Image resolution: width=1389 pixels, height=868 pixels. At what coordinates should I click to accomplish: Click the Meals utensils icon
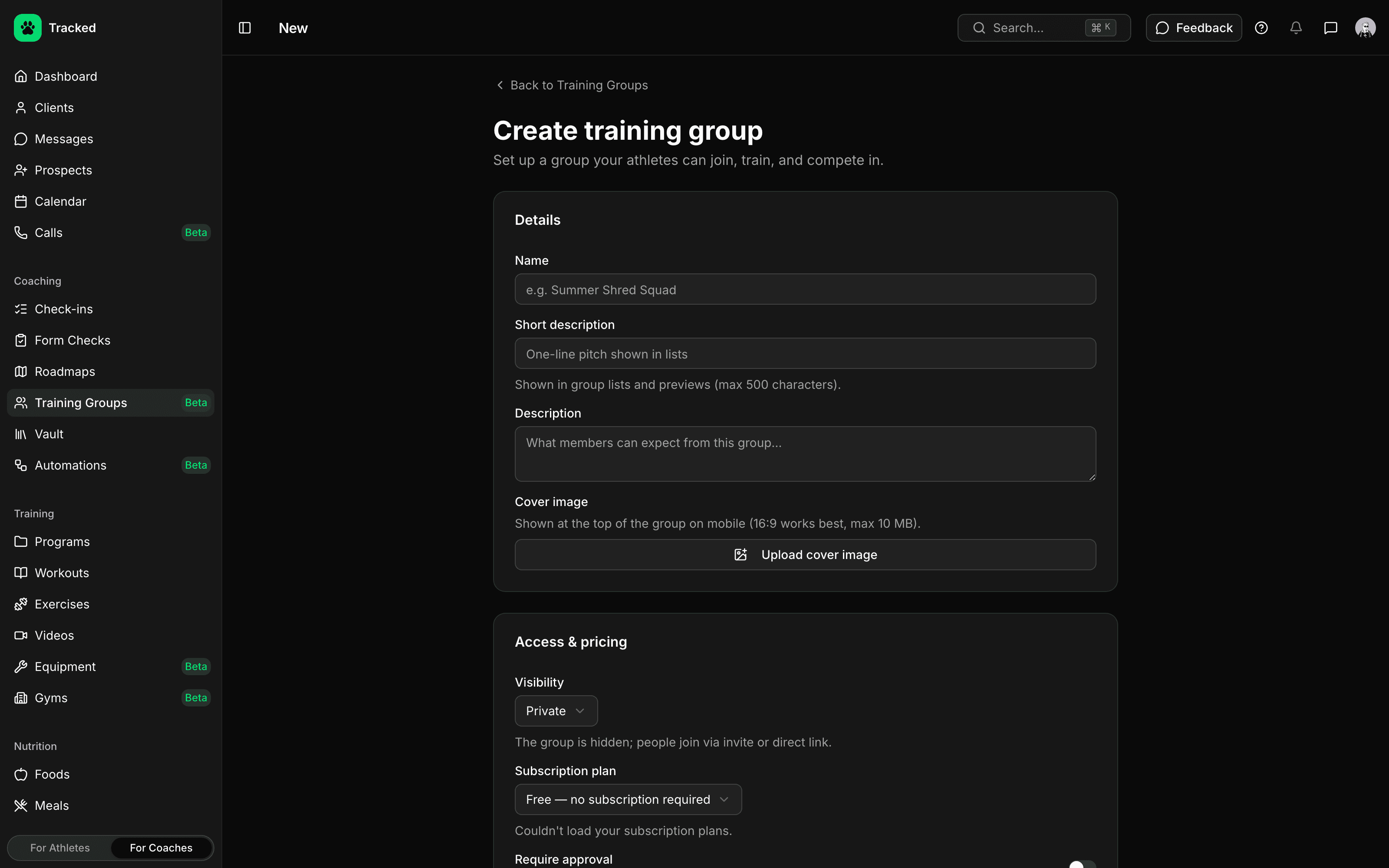tap(21, 806)
